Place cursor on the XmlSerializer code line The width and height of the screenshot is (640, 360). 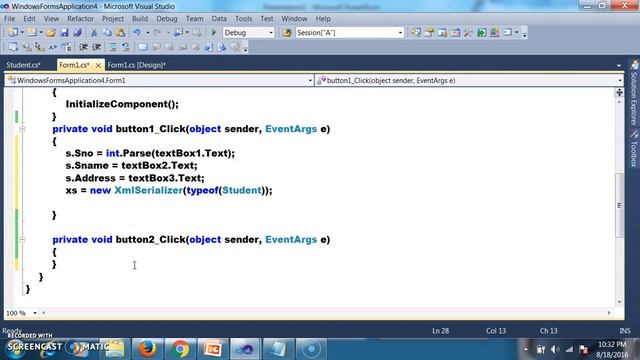pos(169,190)
